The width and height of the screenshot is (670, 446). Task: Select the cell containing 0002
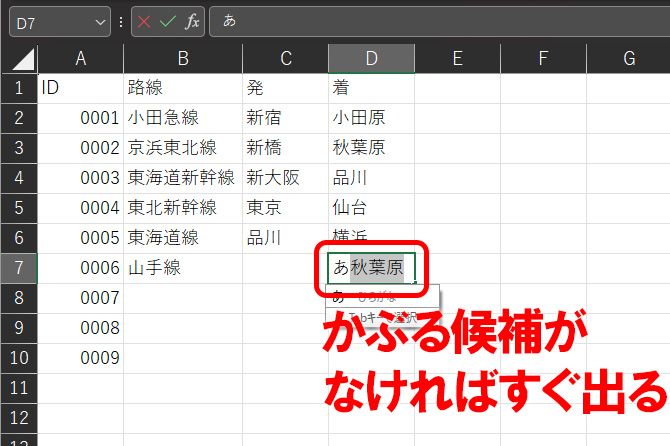click(x=80, y=148)
